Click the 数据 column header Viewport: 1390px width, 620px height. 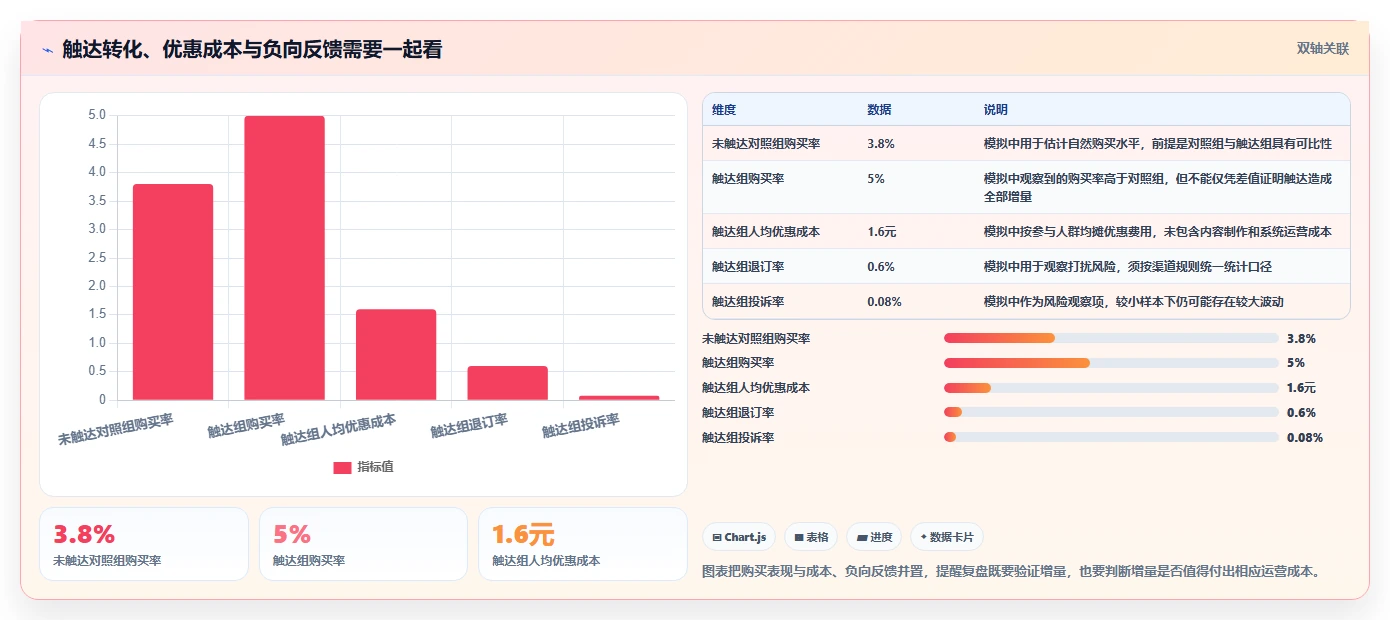tap(880, 110)
